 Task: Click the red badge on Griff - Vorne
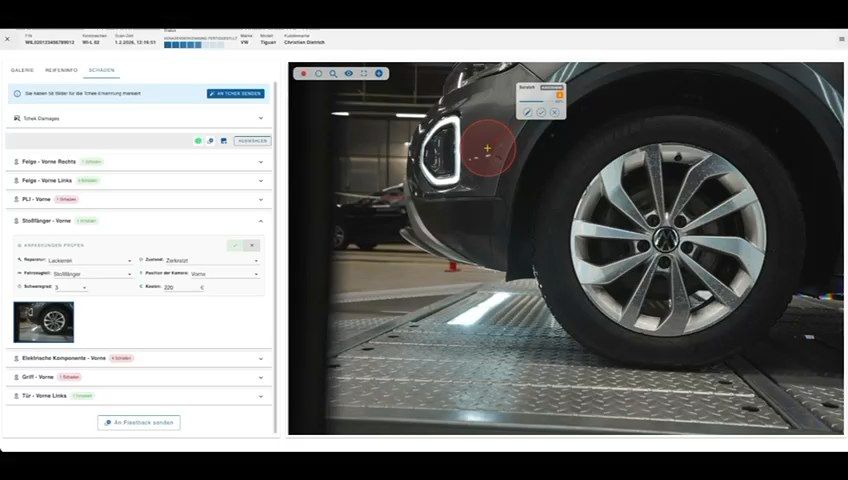coord(69,377)
